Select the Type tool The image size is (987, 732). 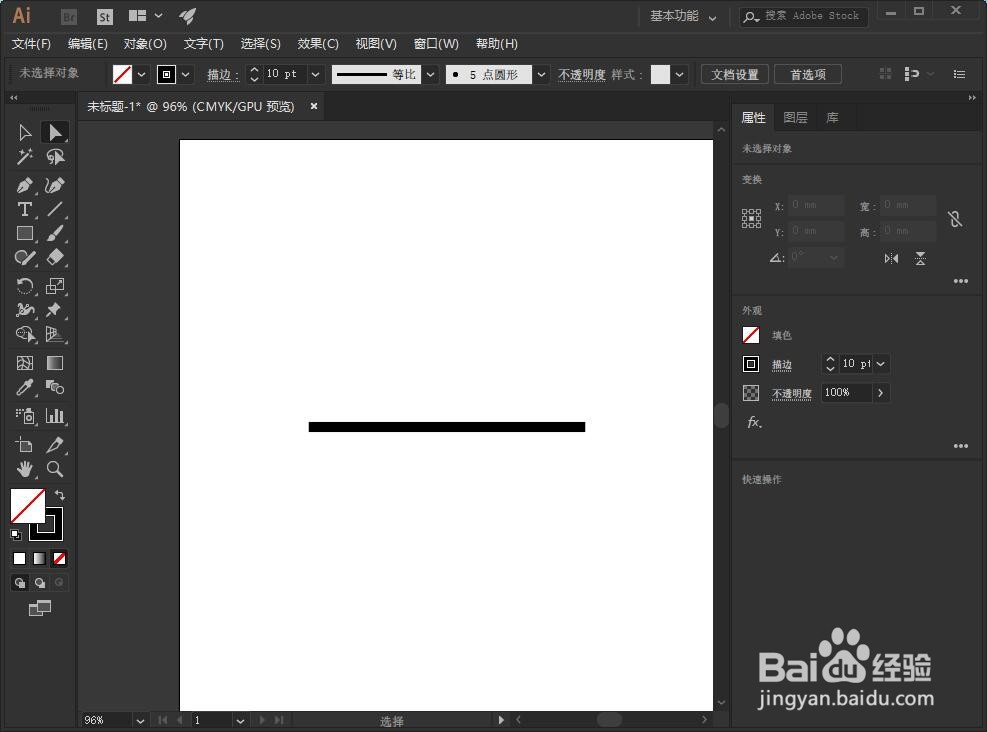(25, 209)
